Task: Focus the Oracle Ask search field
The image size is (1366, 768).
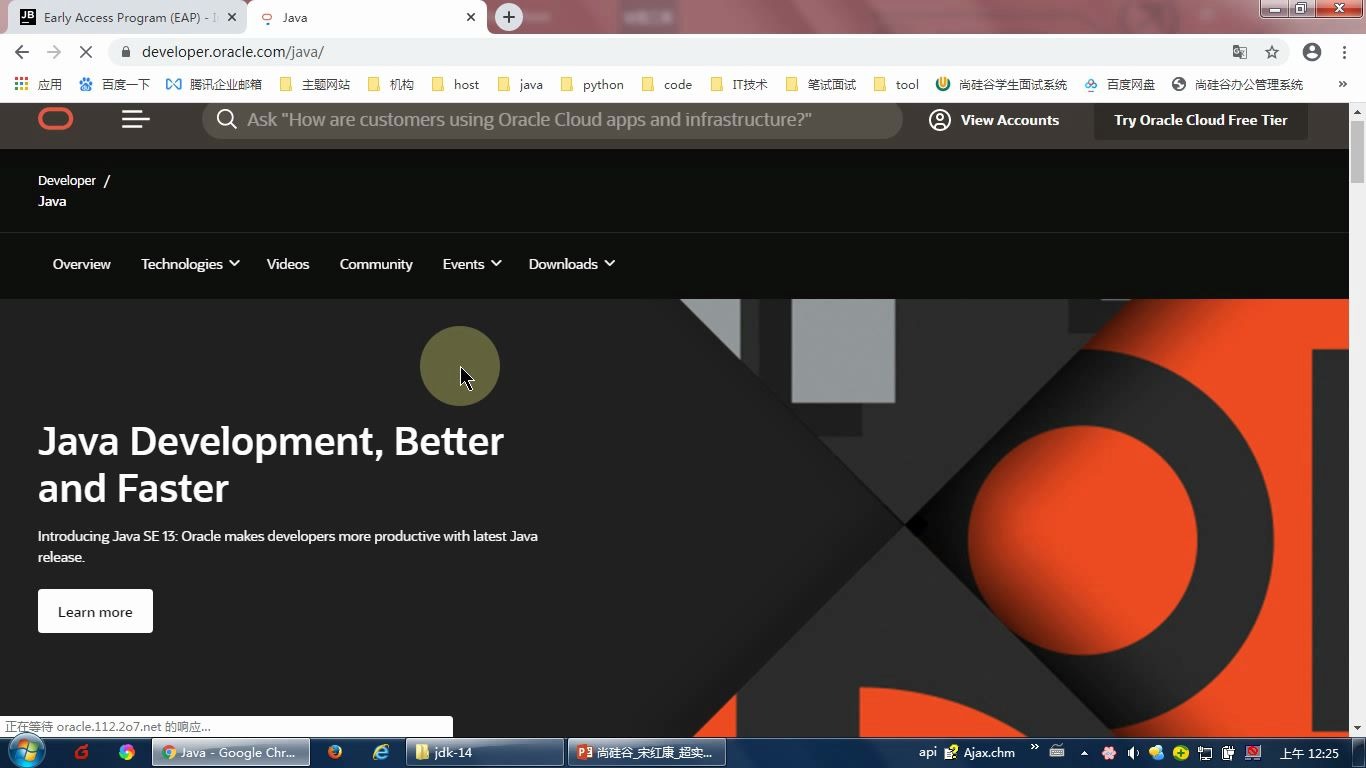Action: pos(552,119)
